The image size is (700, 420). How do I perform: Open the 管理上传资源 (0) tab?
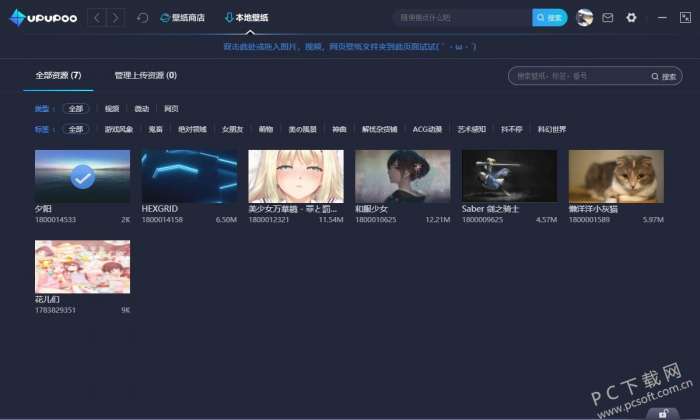[146, 75]
